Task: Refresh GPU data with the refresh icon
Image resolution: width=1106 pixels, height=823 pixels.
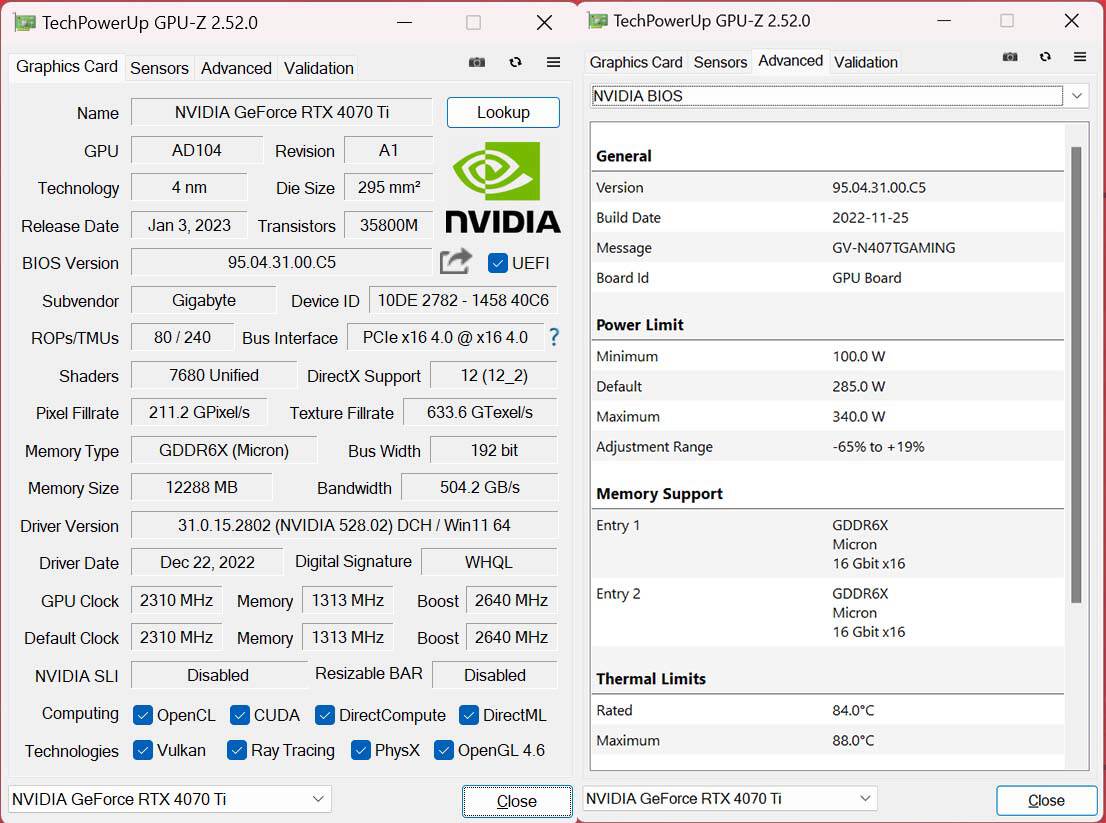Action: click(515, 62)
